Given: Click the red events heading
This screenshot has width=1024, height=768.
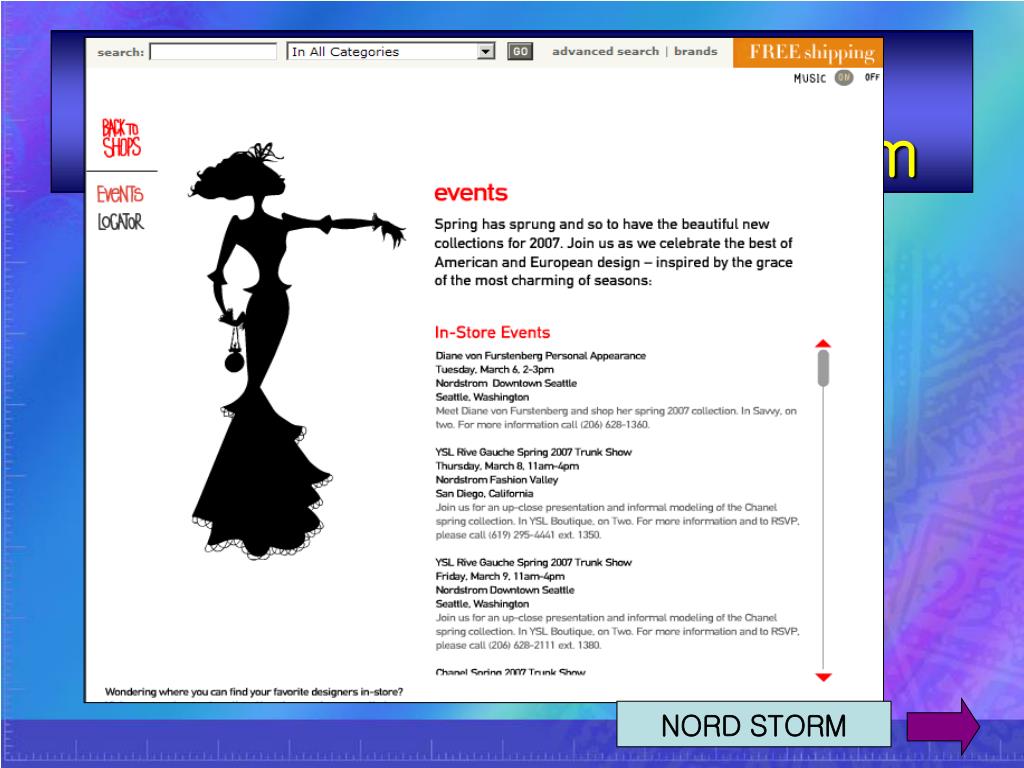Looking at the screenshot, I should coord(471,193).
